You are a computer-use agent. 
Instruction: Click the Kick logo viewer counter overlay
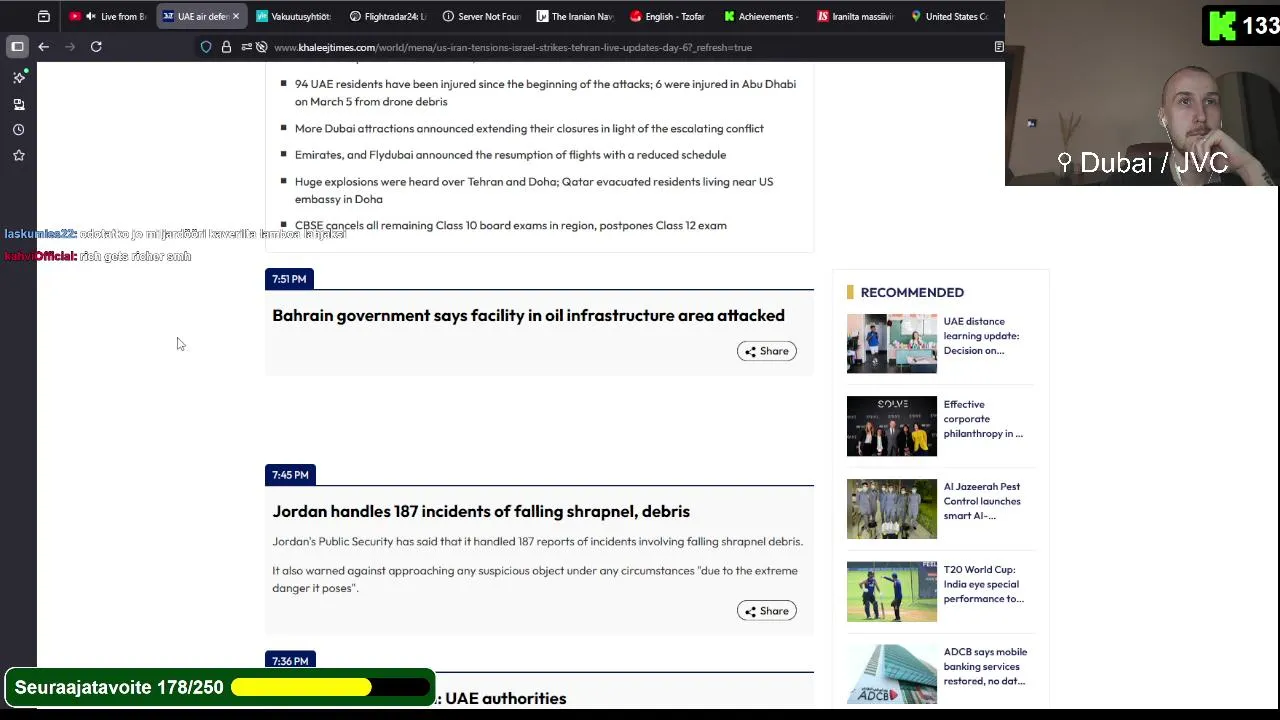1241,25
